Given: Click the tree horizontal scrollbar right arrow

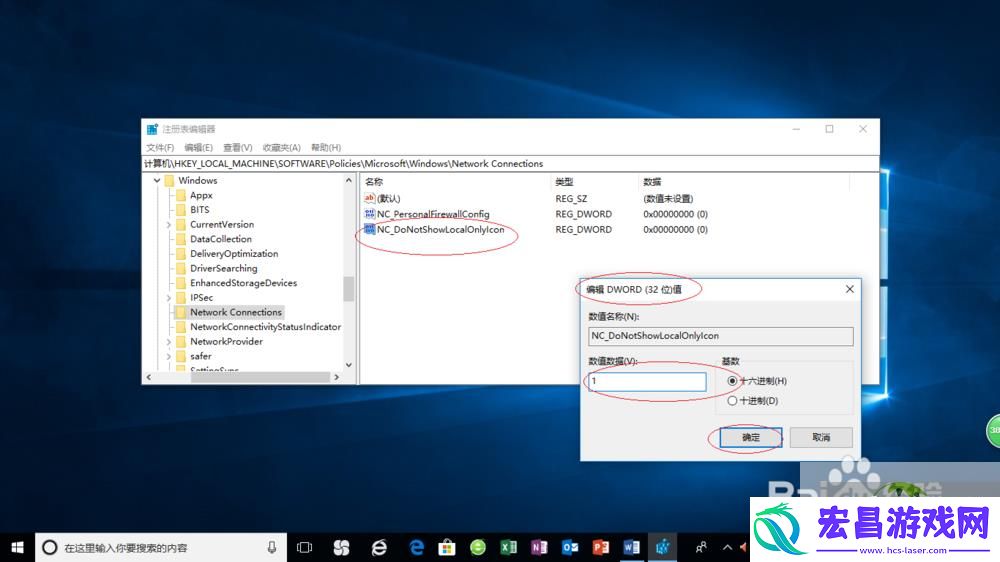Looking at the screenshot, I should click(x=337, y=377).
